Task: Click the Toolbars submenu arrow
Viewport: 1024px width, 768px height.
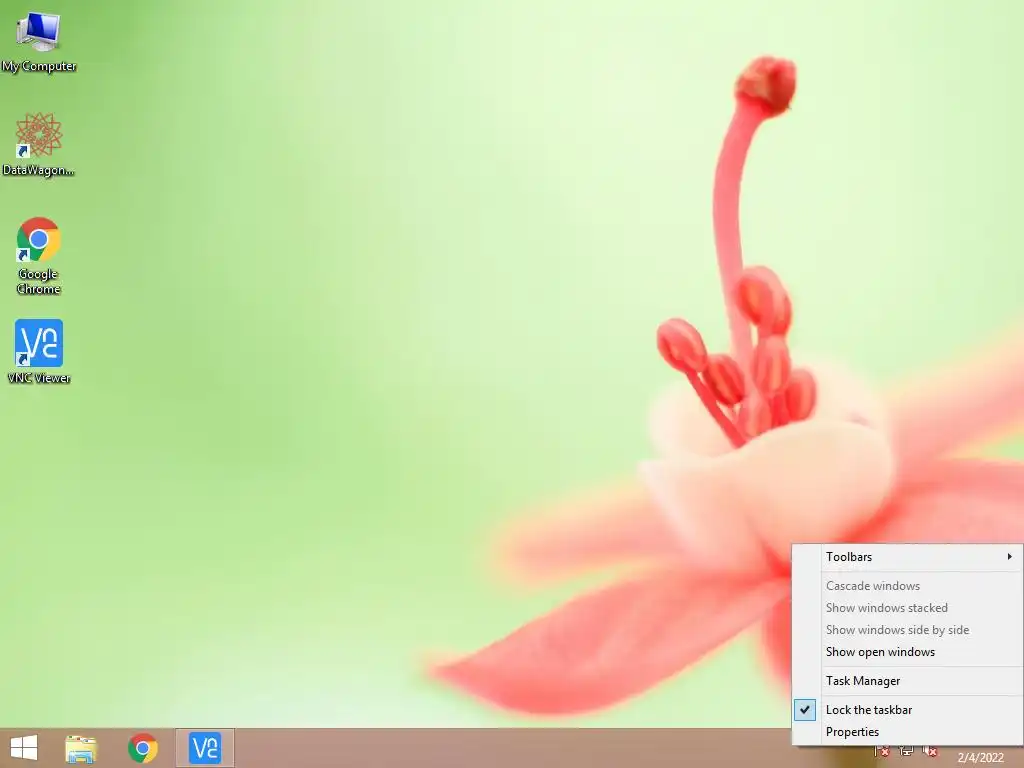Action: 1010,556
